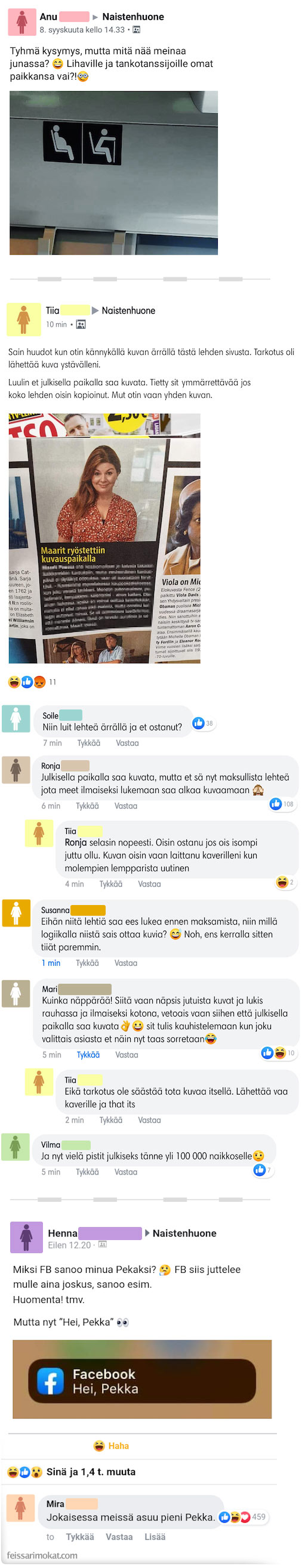Image resolution: width=302 pixels, height=1568 pixels.
Task: Click Soile's teal comment avatar
Action: click(16, 718)
